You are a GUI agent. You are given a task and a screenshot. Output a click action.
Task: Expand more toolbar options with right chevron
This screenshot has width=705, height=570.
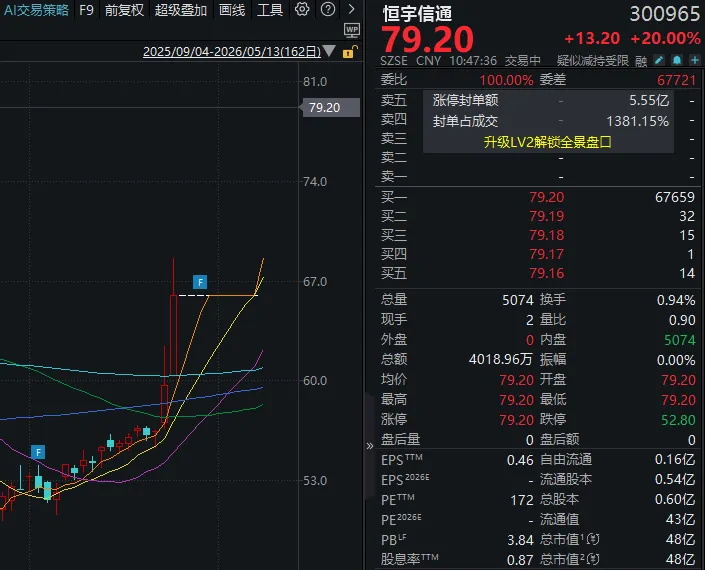click(x=352, y=9)
